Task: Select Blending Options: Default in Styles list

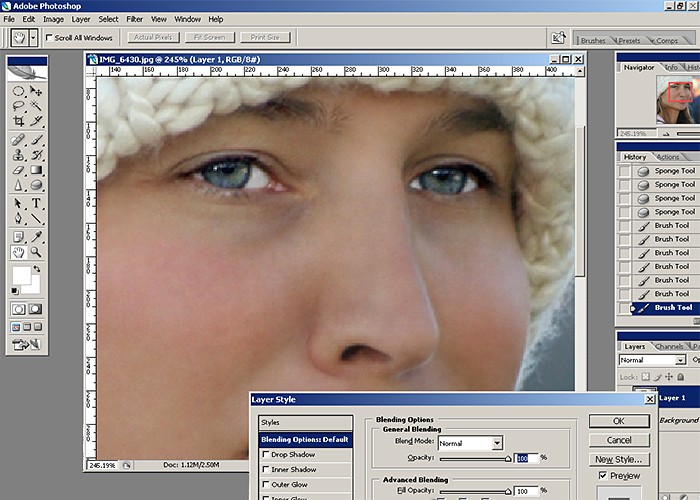Action: coord(305,440)
